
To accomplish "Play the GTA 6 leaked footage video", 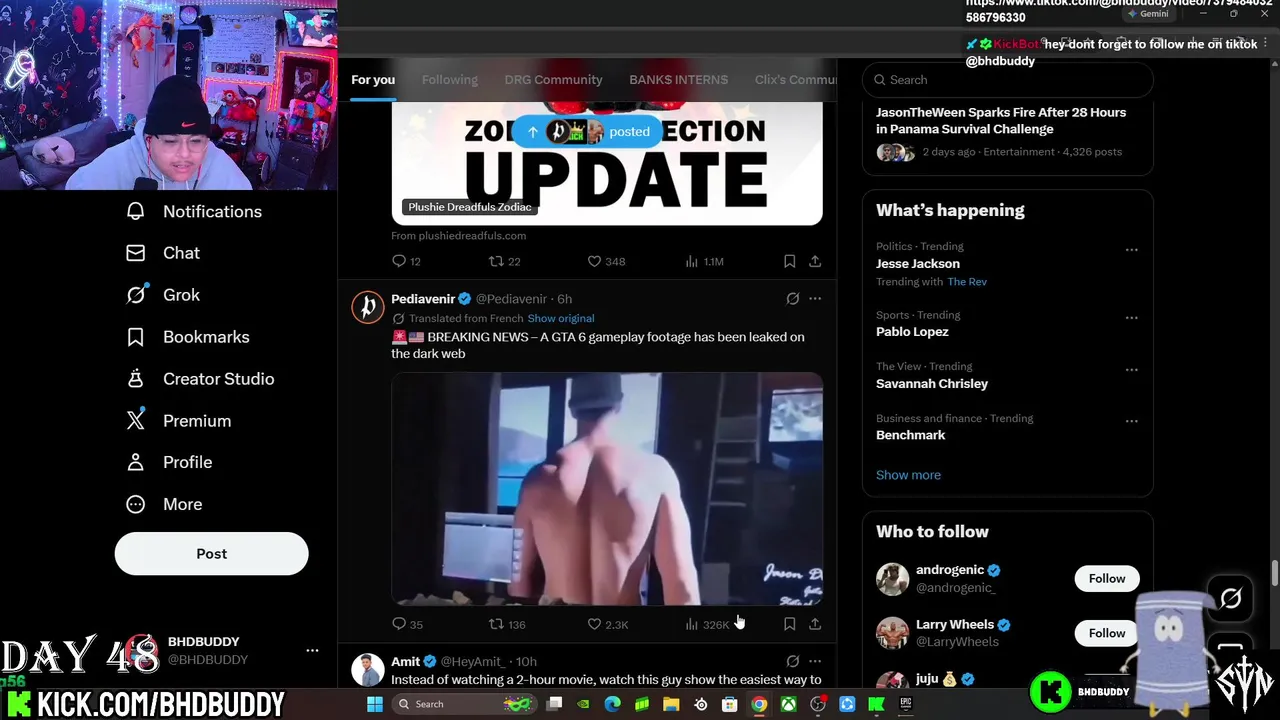I will pyautogui.click(x=607, y=489).
